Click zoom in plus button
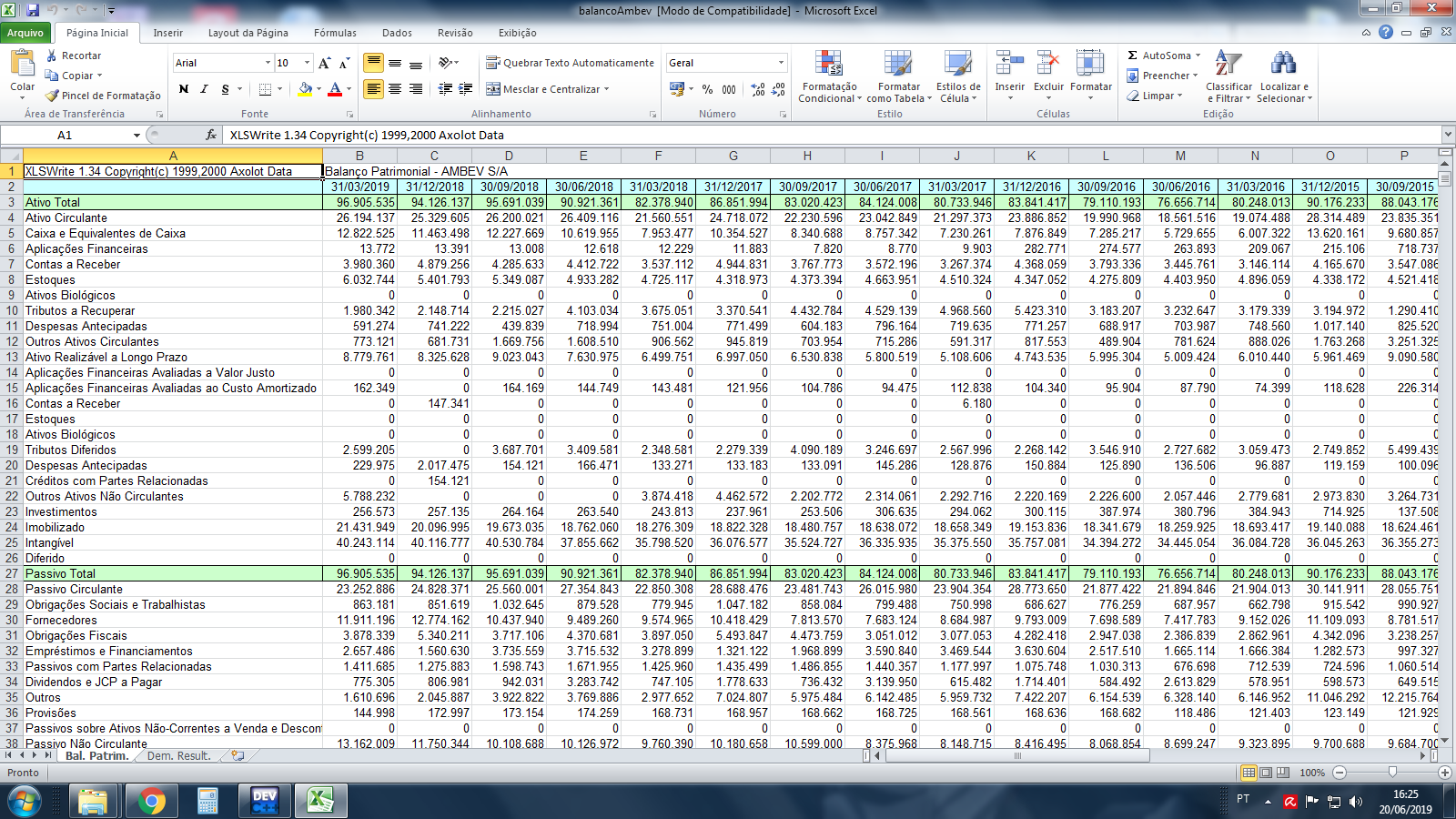This screenshot has width=1456, height=819. click(1445, 773)
